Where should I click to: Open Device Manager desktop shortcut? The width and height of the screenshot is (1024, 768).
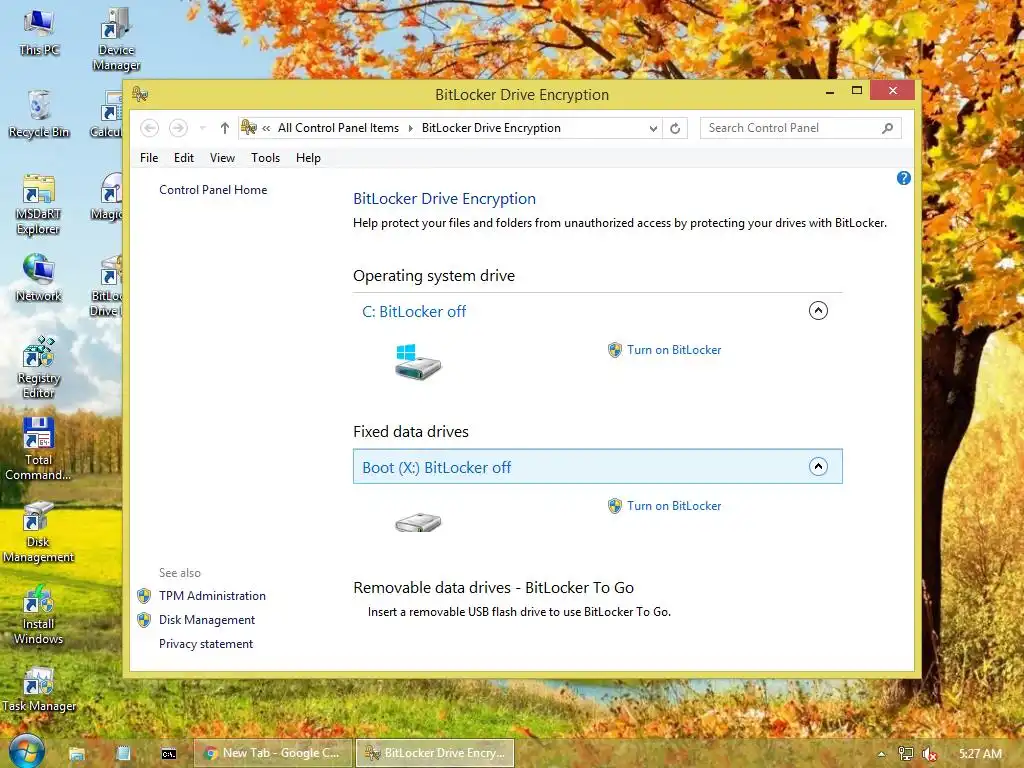(x=116, y=39)
